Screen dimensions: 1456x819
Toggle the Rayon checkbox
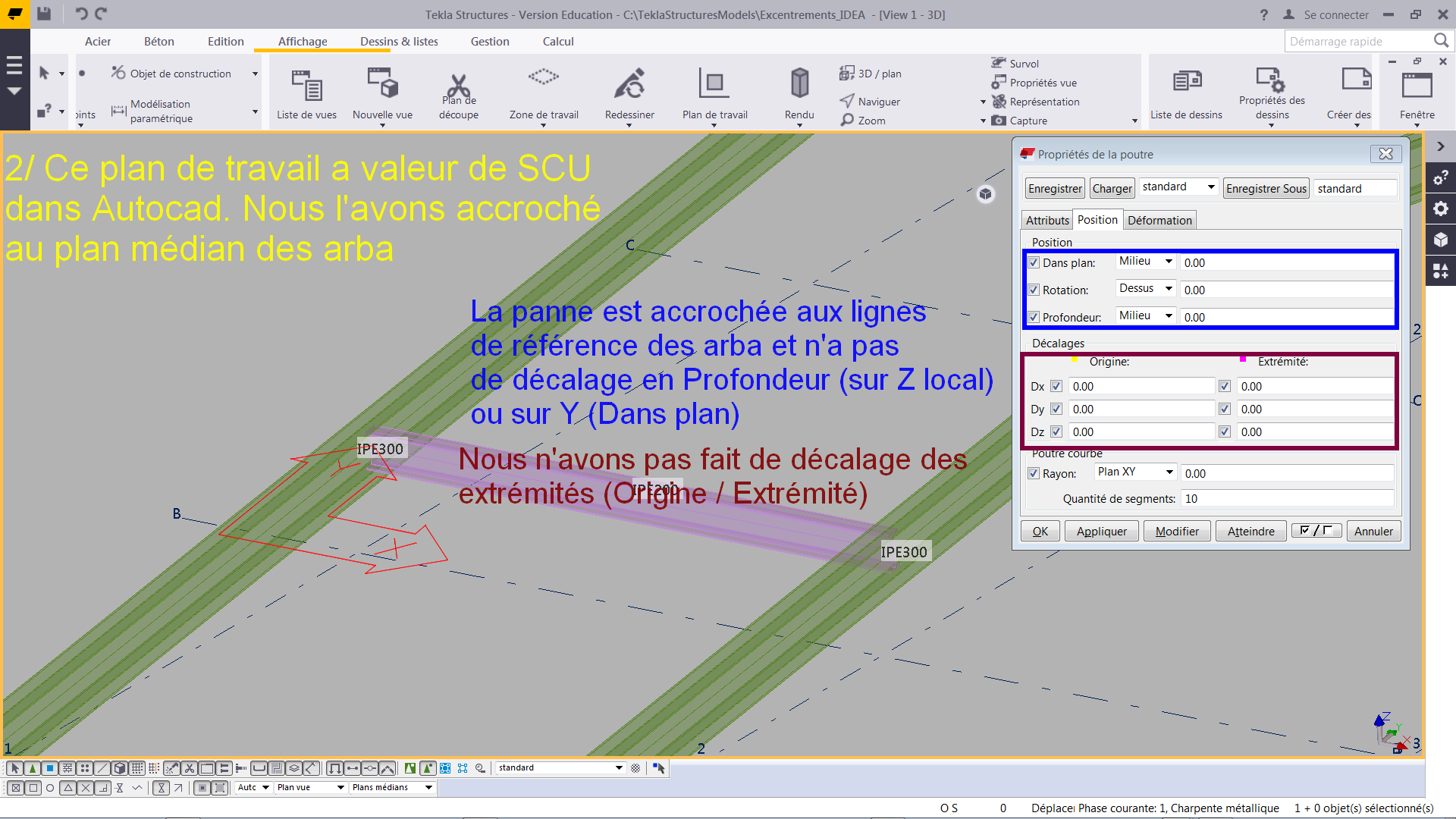1034,473
